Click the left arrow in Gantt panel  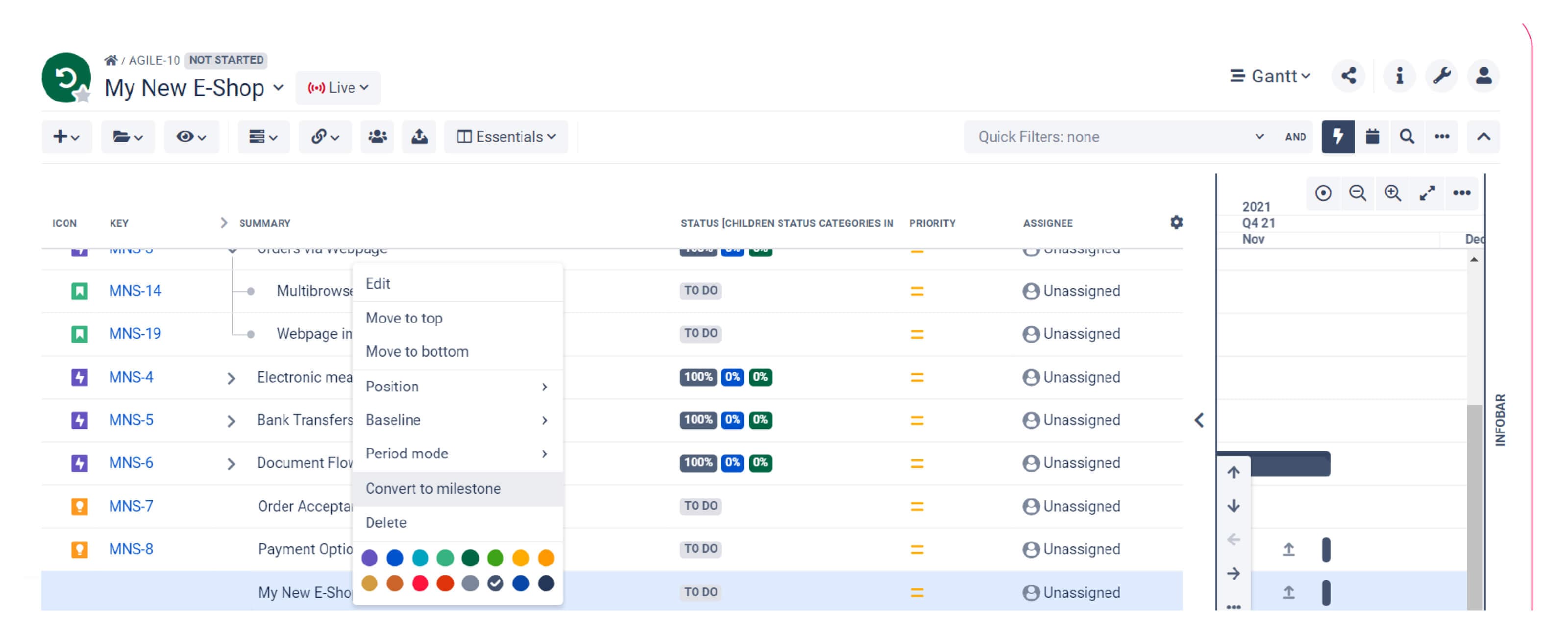1233,540
